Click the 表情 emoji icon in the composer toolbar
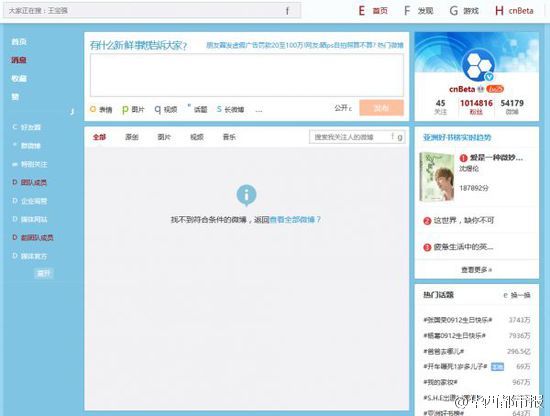550x416 pixels. point(93,109)
